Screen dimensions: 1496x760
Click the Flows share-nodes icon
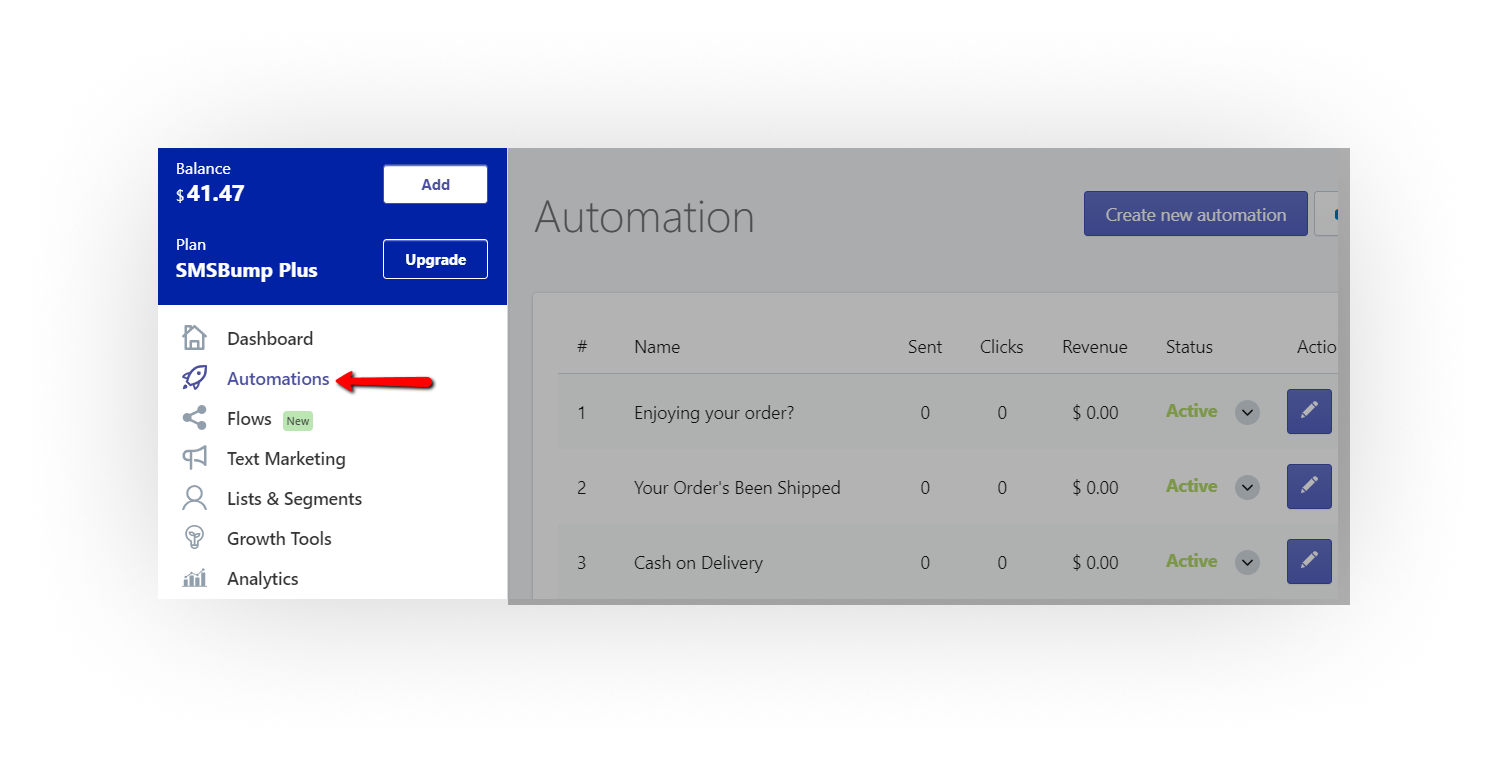coord(194,418)
